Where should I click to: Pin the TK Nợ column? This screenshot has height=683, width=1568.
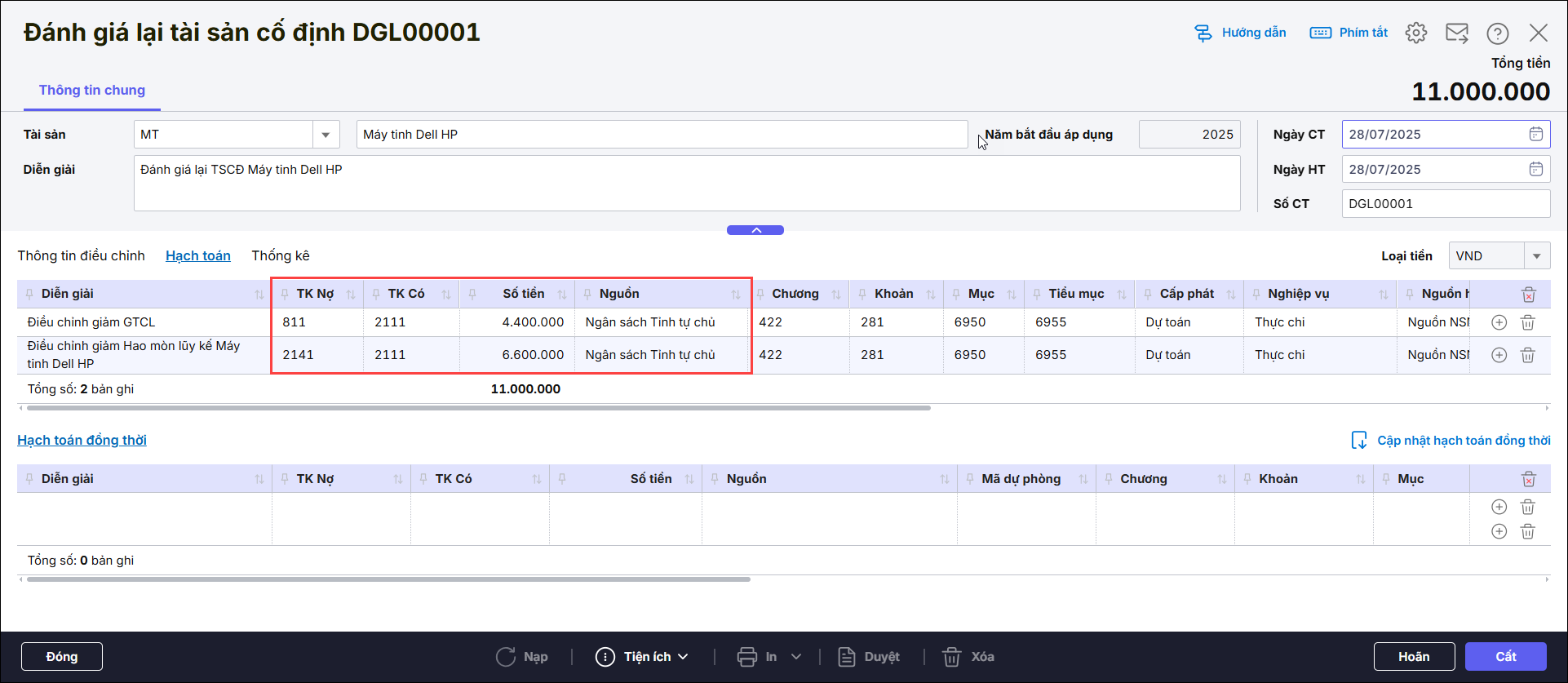(285, 295)
